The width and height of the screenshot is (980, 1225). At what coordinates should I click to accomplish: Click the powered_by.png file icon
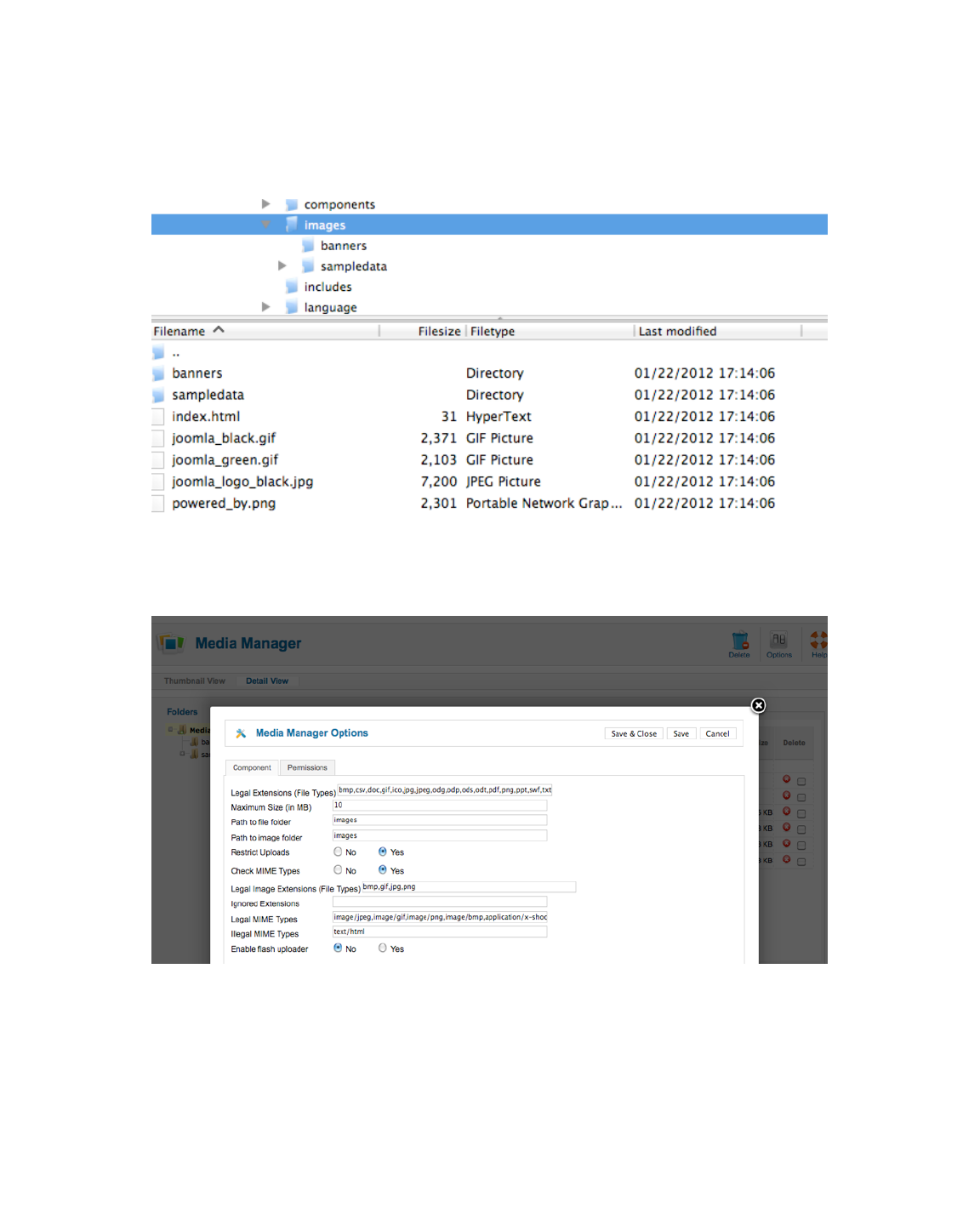157,504
